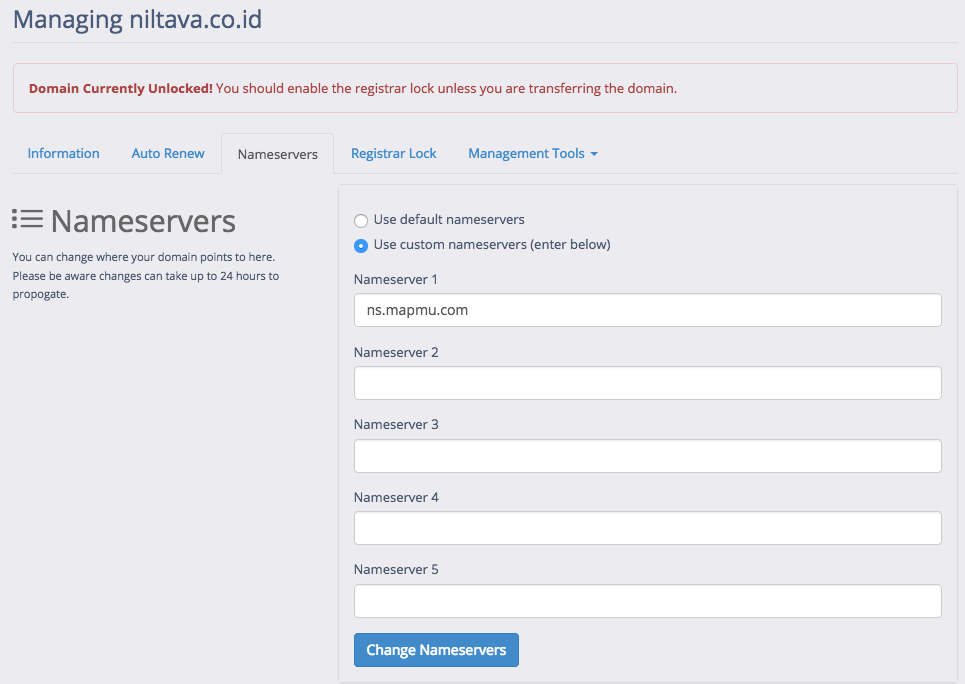Click the Nameserver 3 label
Viewport: 965px width, 684px height.
pos(396,424)
